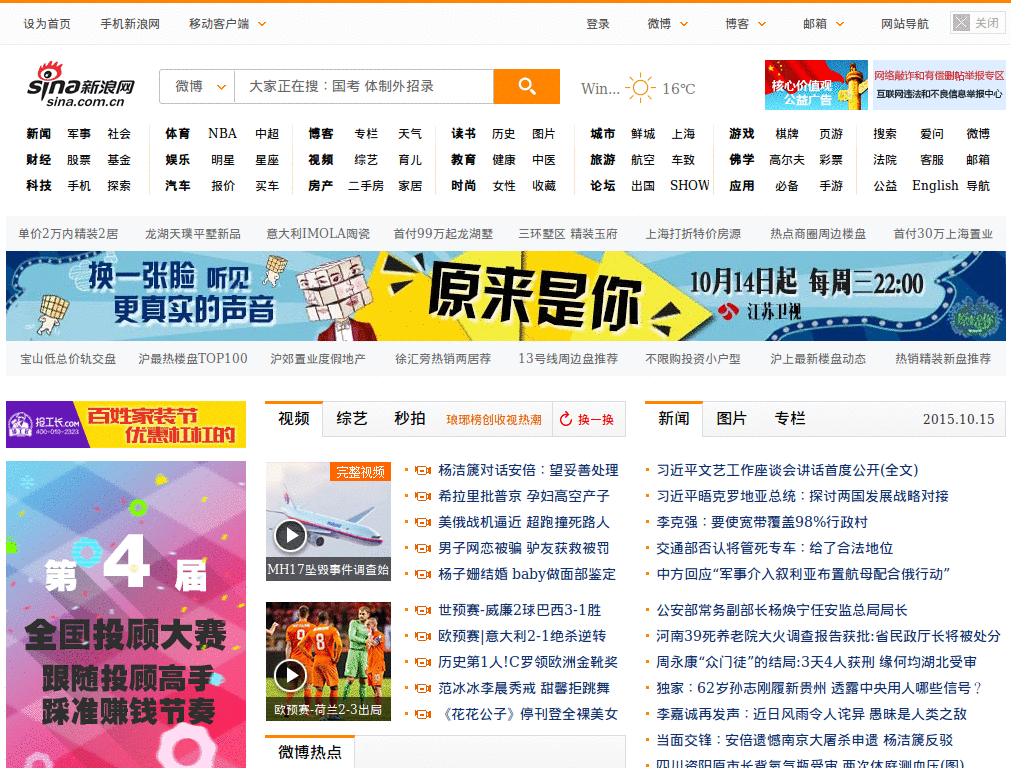
Task: Open headline 交通部否认将管死专车
Action: tap(774, 549)
